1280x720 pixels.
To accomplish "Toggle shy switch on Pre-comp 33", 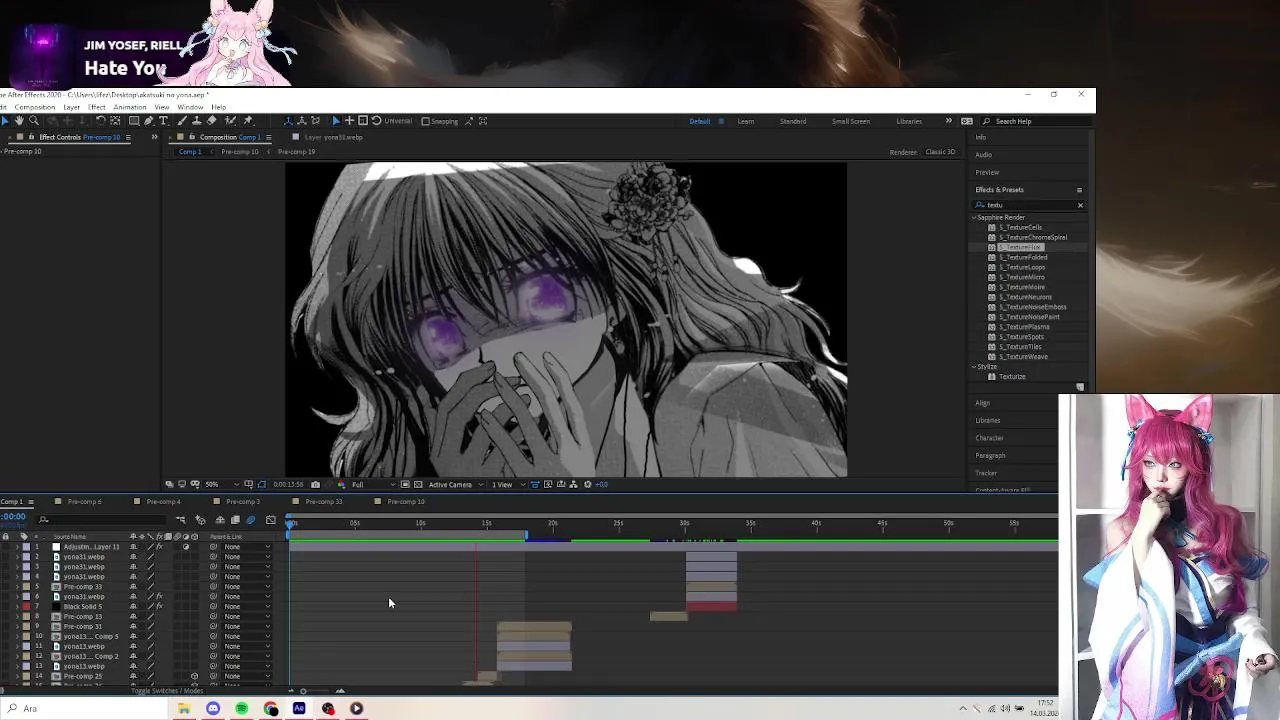I will (133, 586).
